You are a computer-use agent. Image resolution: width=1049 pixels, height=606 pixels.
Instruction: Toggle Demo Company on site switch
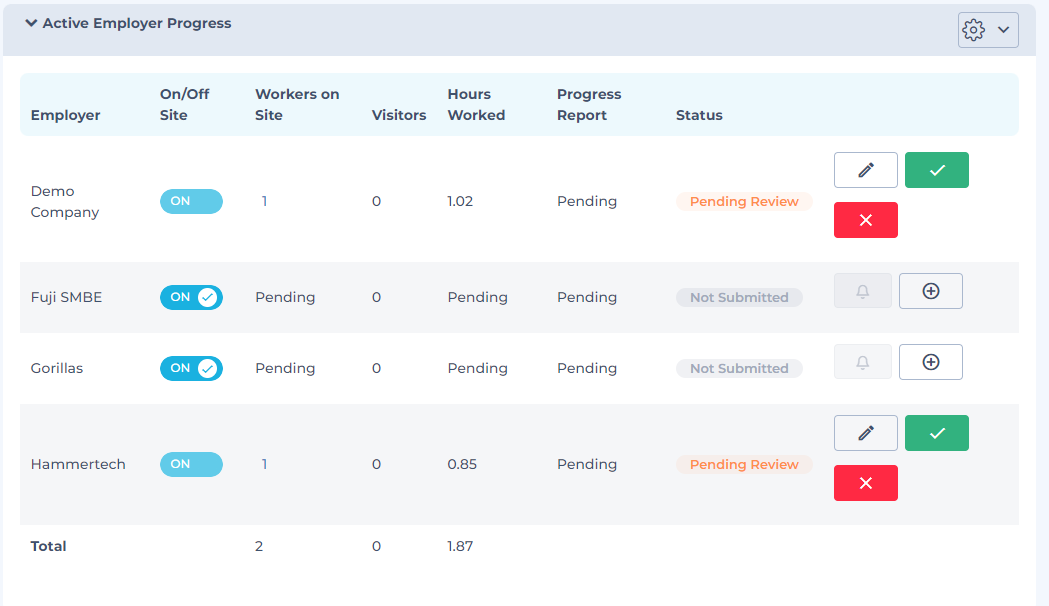tap(191, 201)
